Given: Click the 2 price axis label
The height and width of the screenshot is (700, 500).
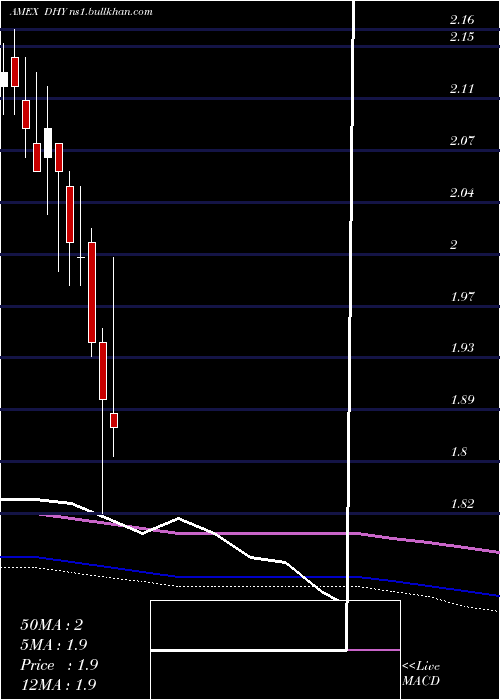Looking at the screenshot, I should point(454,245).
